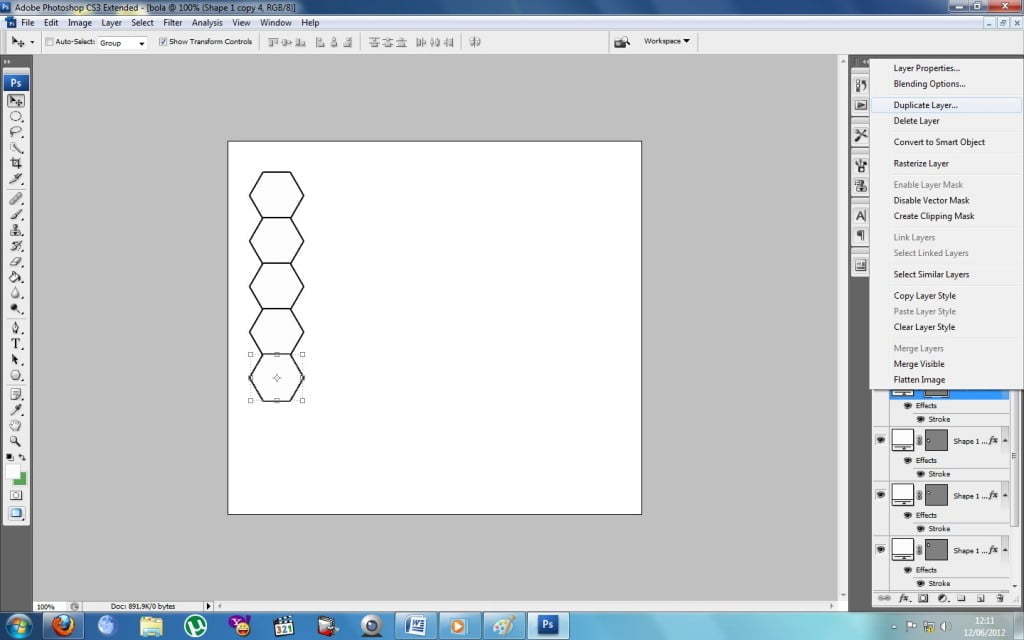This screenshot has width=1024, height=640.
Task: Click Rasterize Layer in context menu
Action: tap(921, 163)
